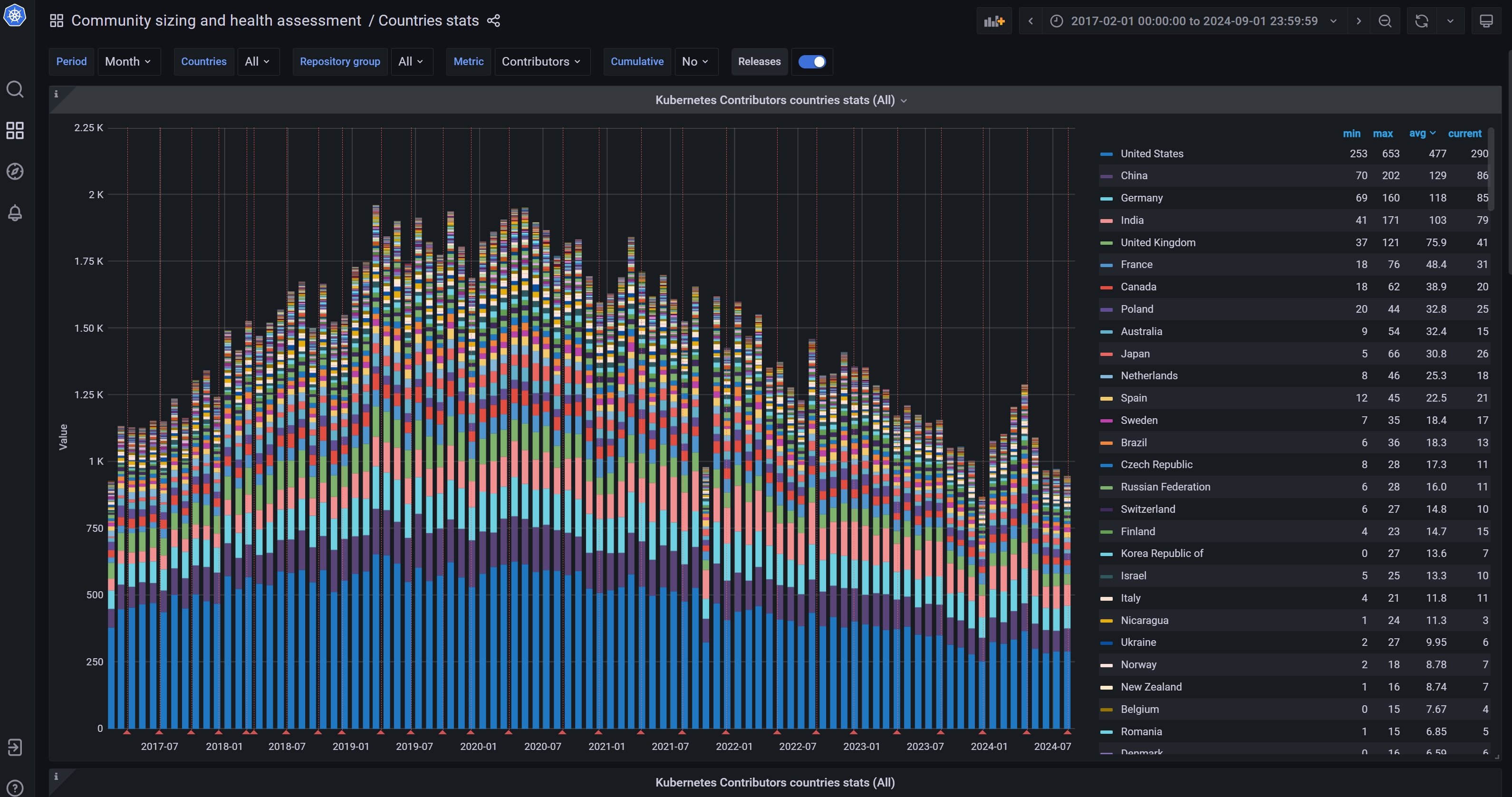Select the Explore compass icon
Image resolution: width=1512 pixels, height=797 pixels.
pyautogui.click(x=15, y=172)
